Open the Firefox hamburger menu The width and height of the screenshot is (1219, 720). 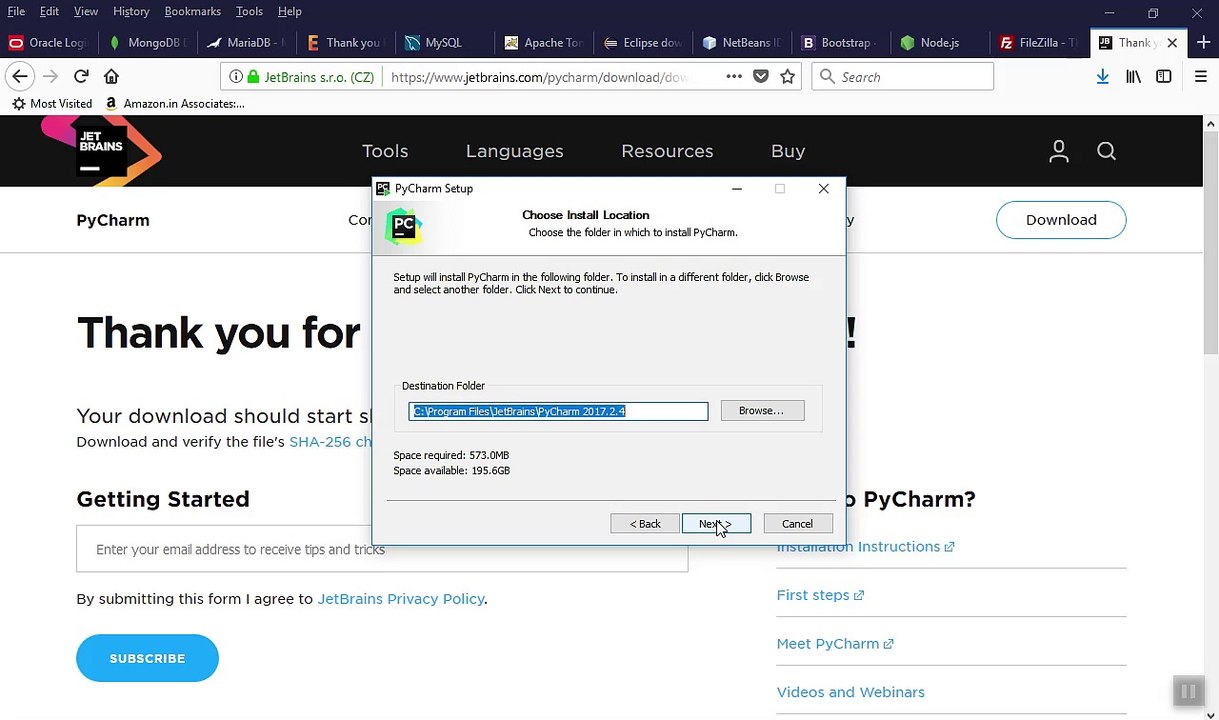(x=1201, y=77)
